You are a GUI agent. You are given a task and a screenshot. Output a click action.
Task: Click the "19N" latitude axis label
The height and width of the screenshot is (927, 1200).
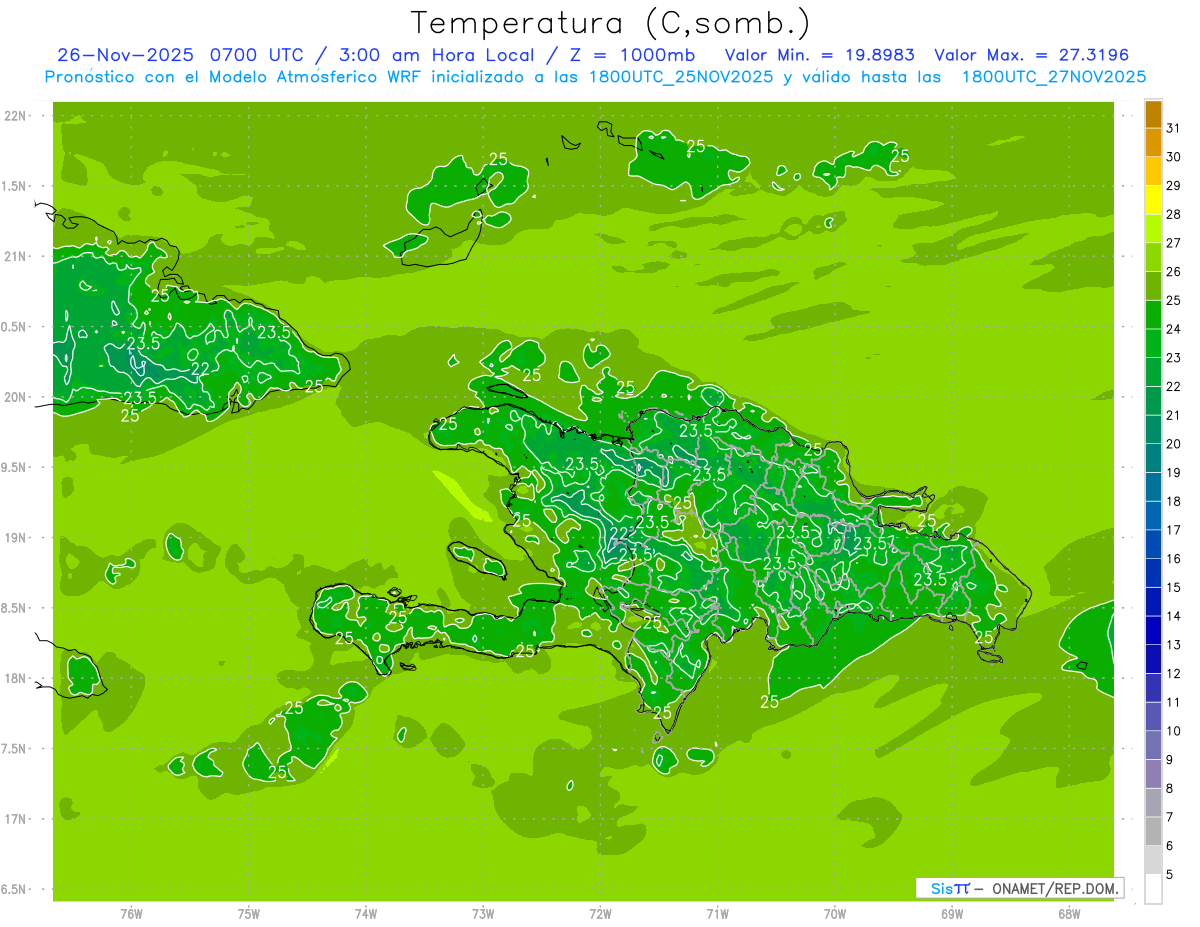click(x=15, y=538)
